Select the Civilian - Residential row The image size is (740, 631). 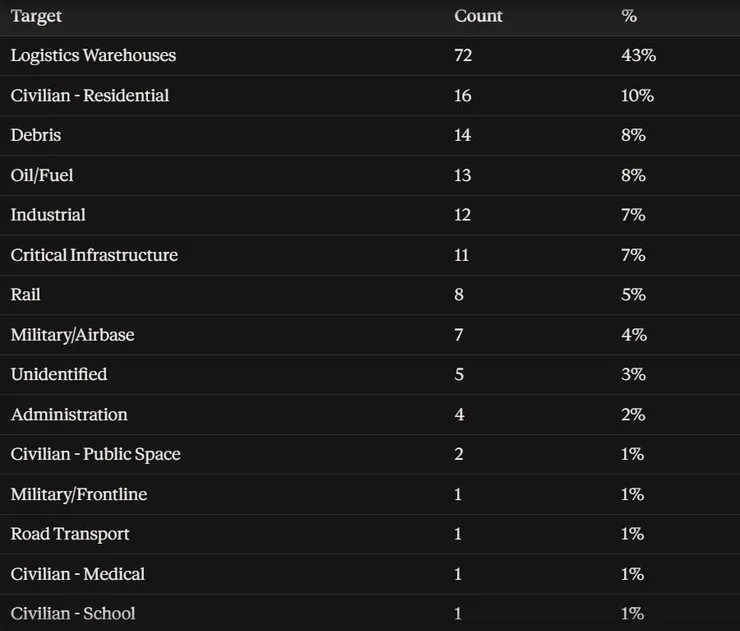(370, 96)
